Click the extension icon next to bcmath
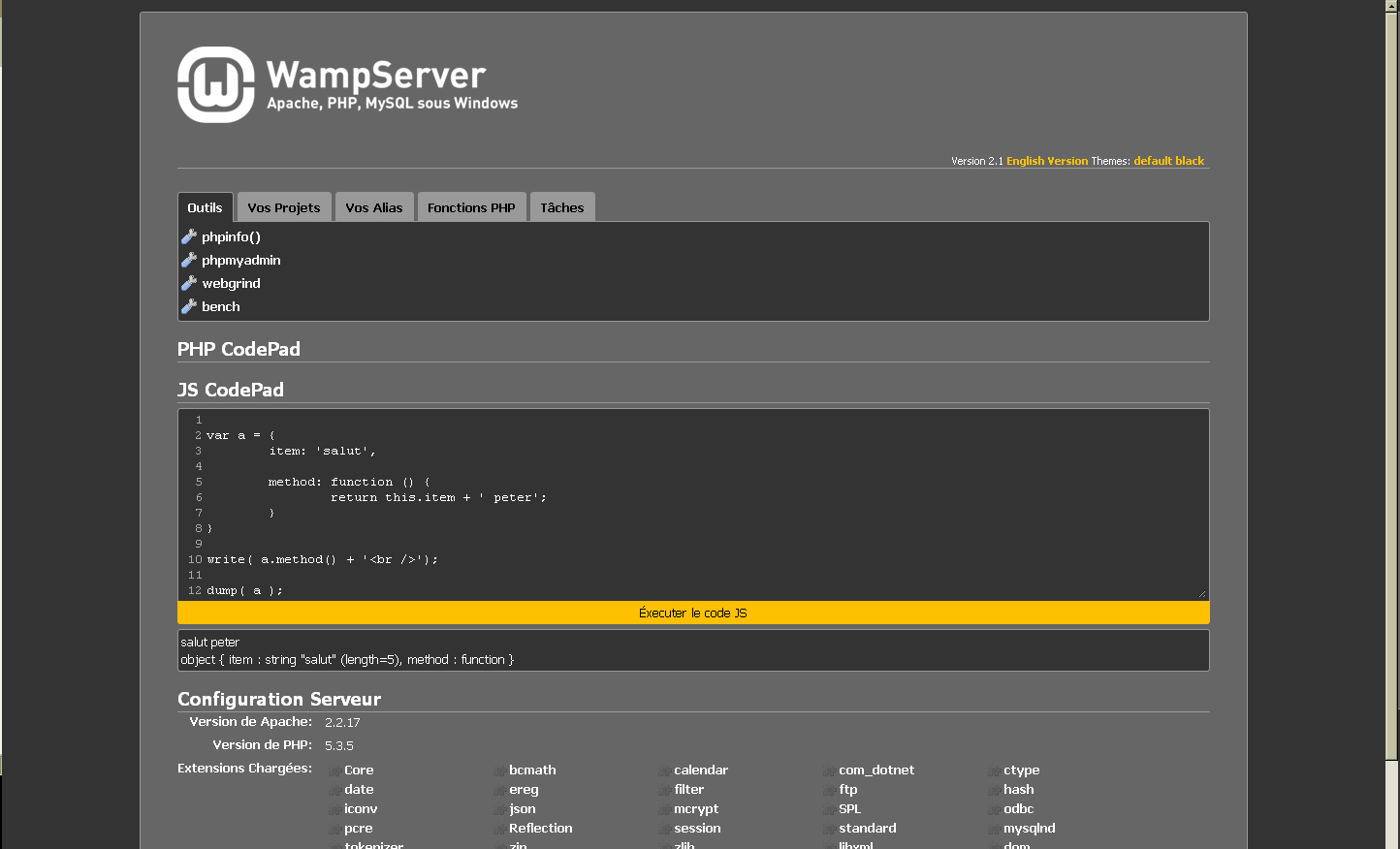The width and height of the screenshot is (1400, 849). (x=499, y=771)
